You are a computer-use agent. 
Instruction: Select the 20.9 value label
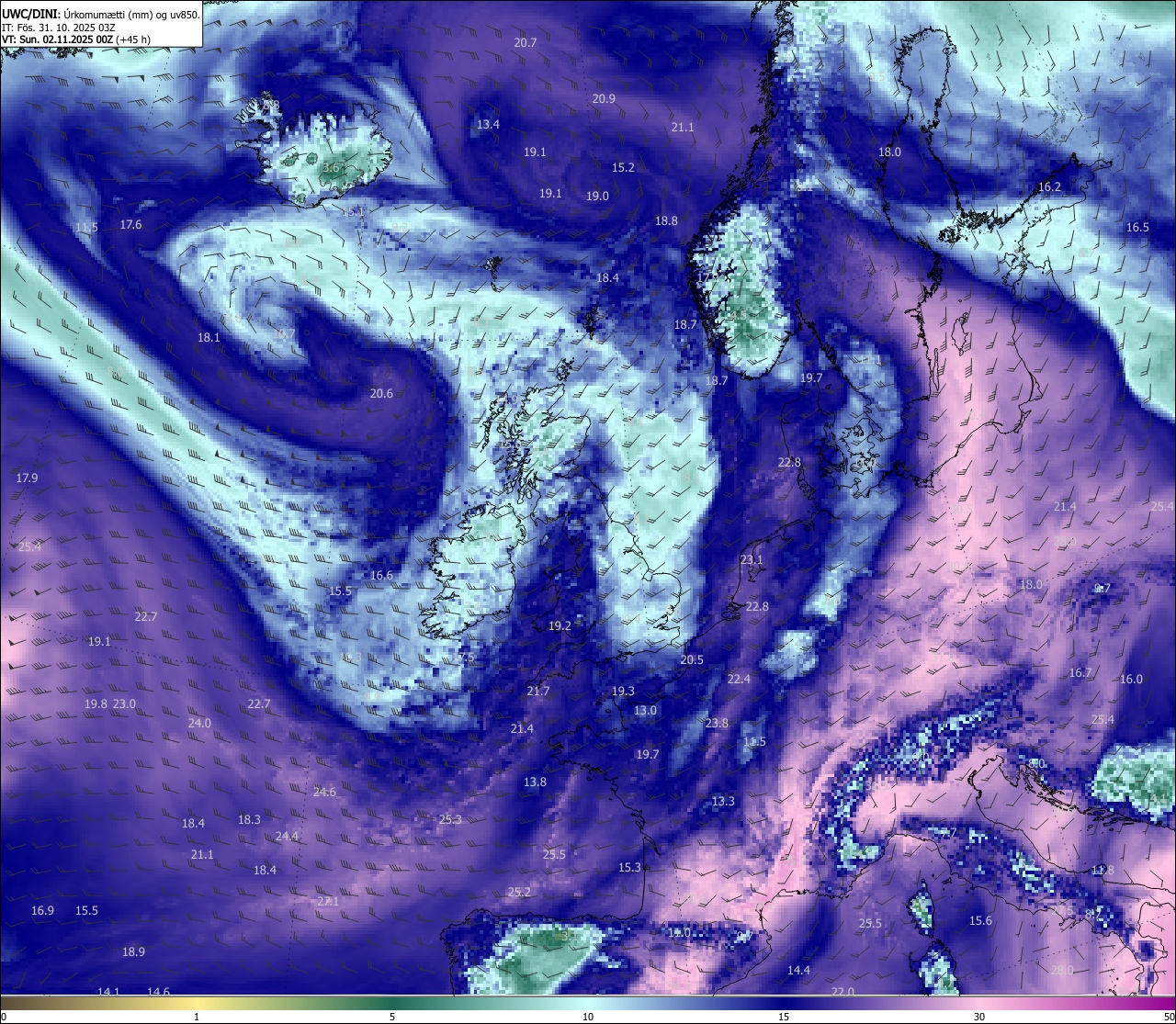pos(604,99)
